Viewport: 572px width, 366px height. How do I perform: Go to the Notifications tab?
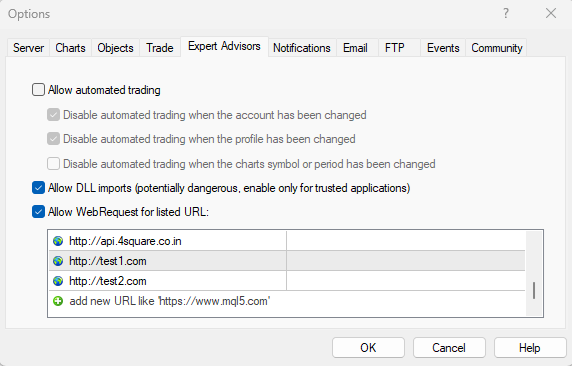click(x=302, y=48)
